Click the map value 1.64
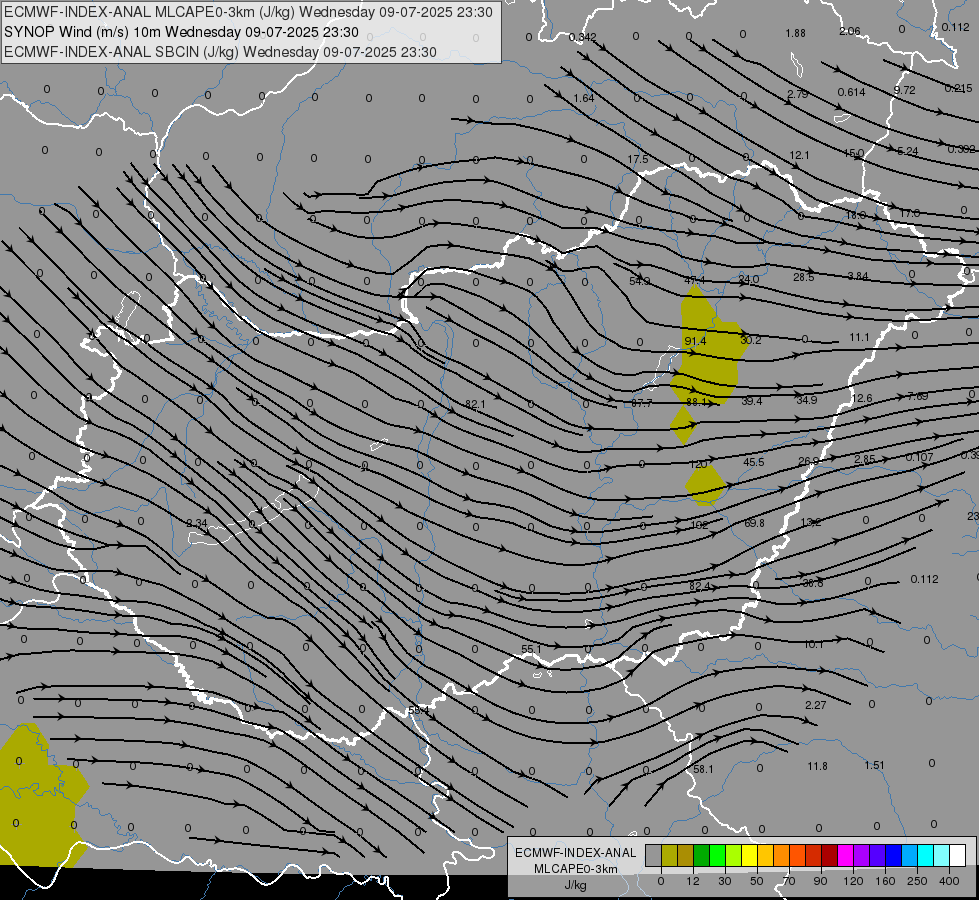The image size is (979, 900). tap(584, 98)
